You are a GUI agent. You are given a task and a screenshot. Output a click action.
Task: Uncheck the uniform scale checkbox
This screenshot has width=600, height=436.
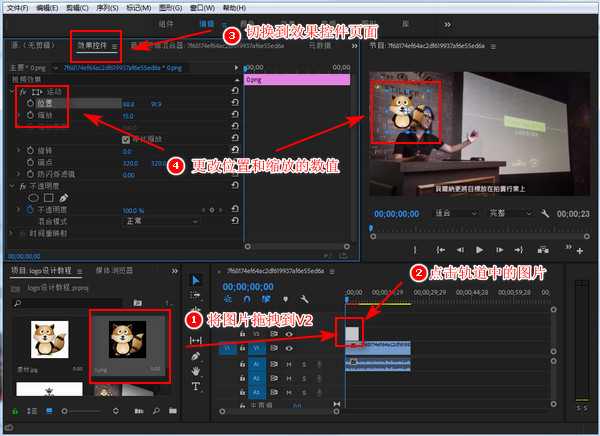(126, 139)
